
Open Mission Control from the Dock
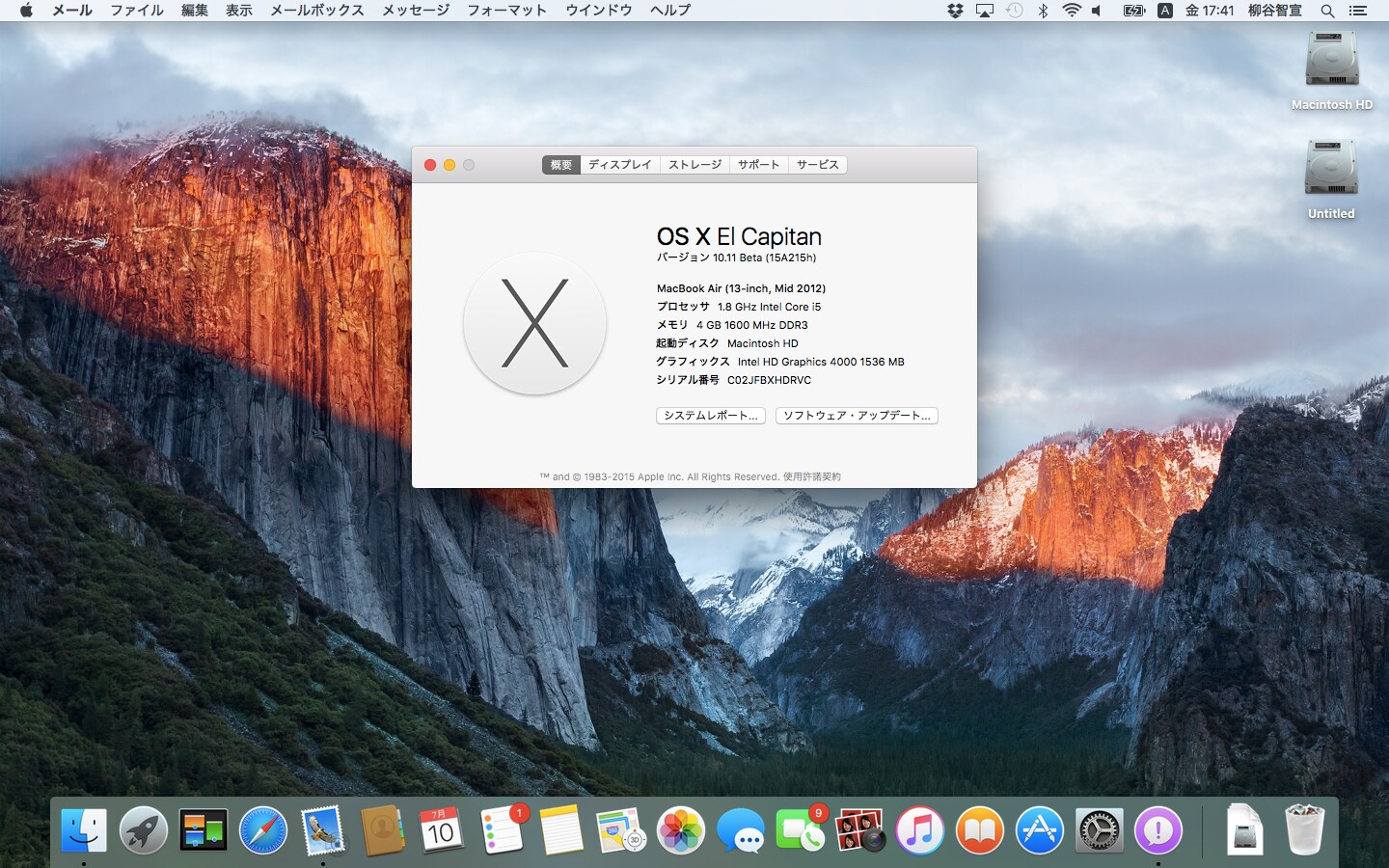[203, 829]
